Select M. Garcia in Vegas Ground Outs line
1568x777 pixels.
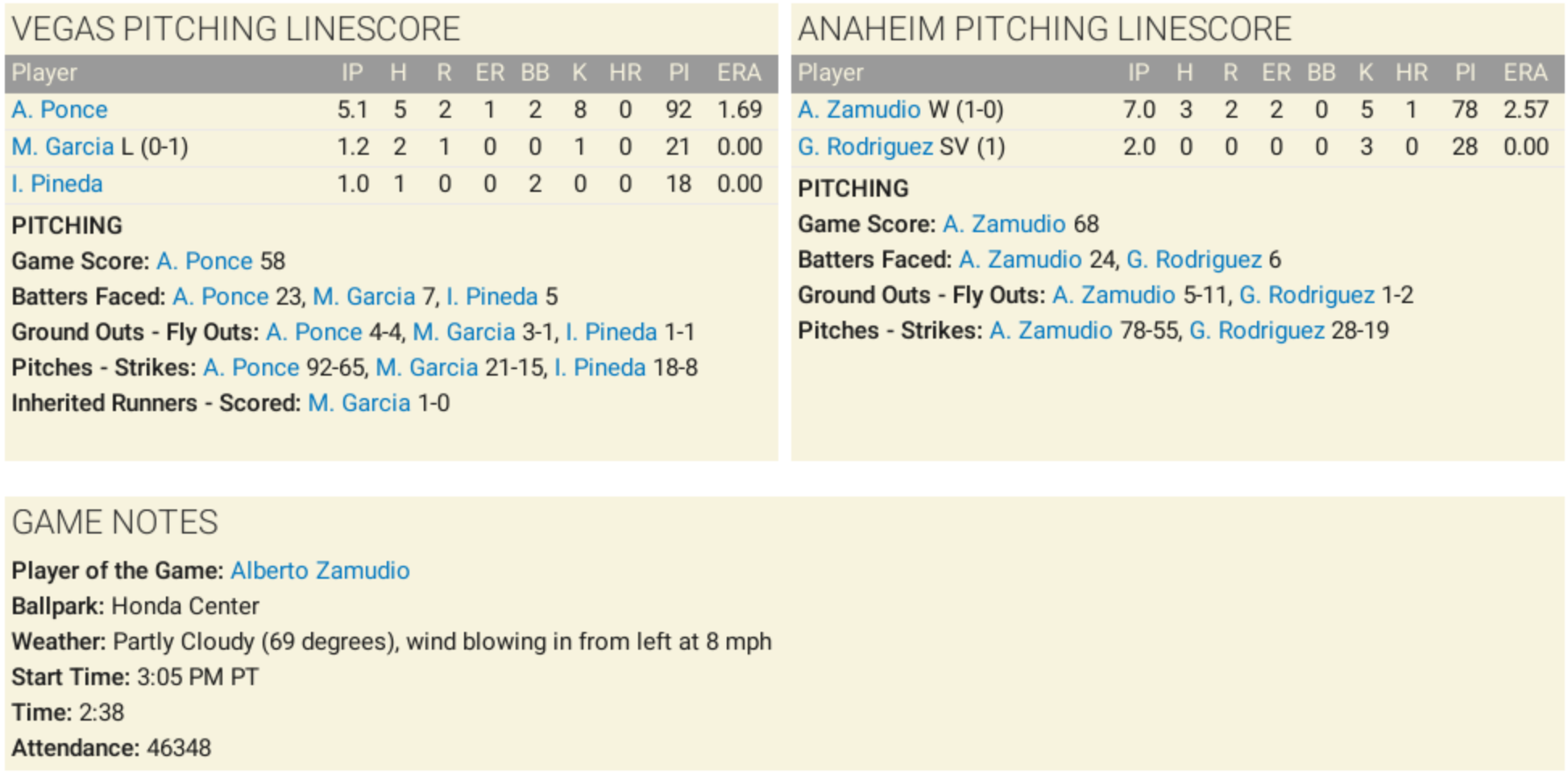tap(464, 332)
